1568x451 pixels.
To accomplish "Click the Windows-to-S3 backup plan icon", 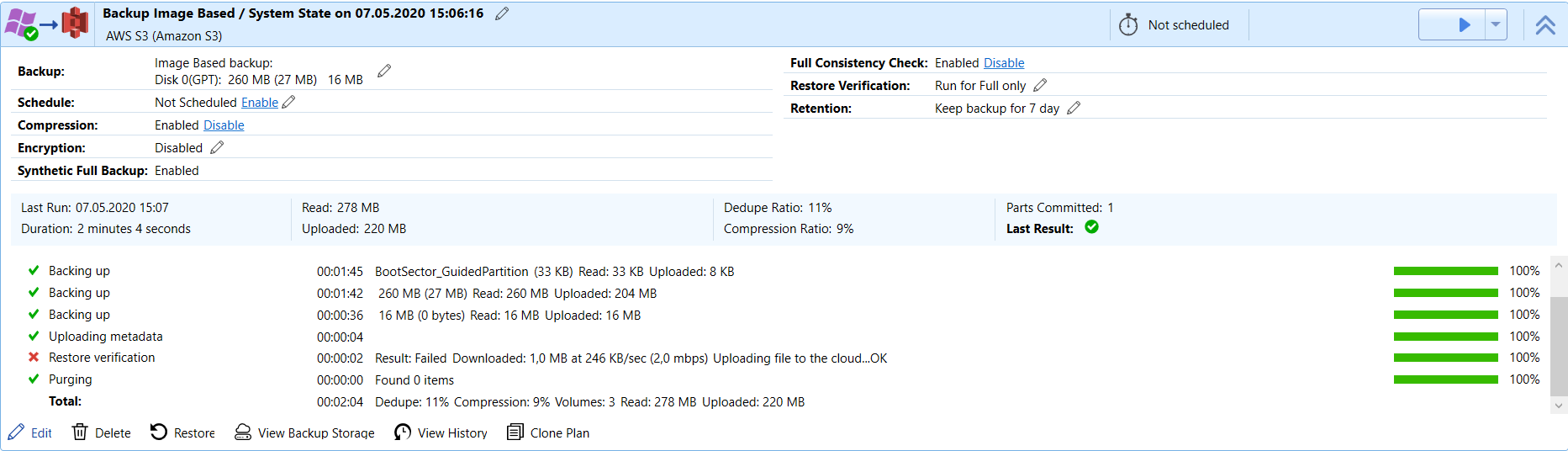I will tap(46, 24).
